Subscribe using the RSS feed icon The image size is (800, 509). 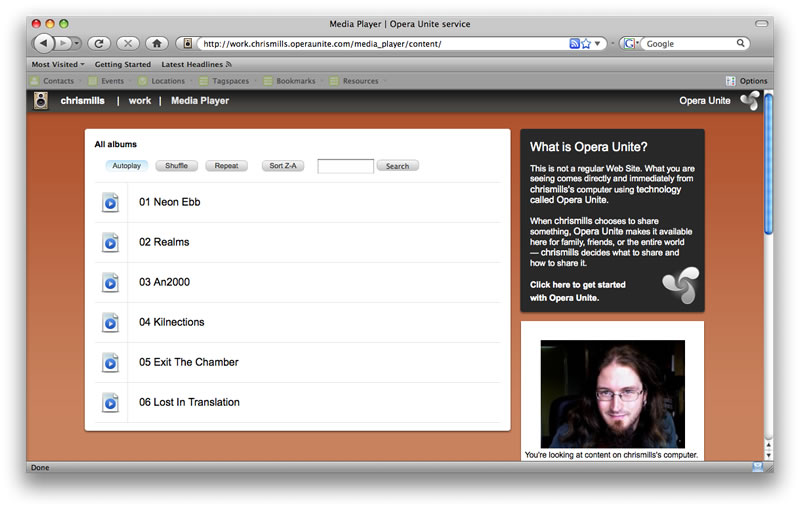(x=574, y=44)
